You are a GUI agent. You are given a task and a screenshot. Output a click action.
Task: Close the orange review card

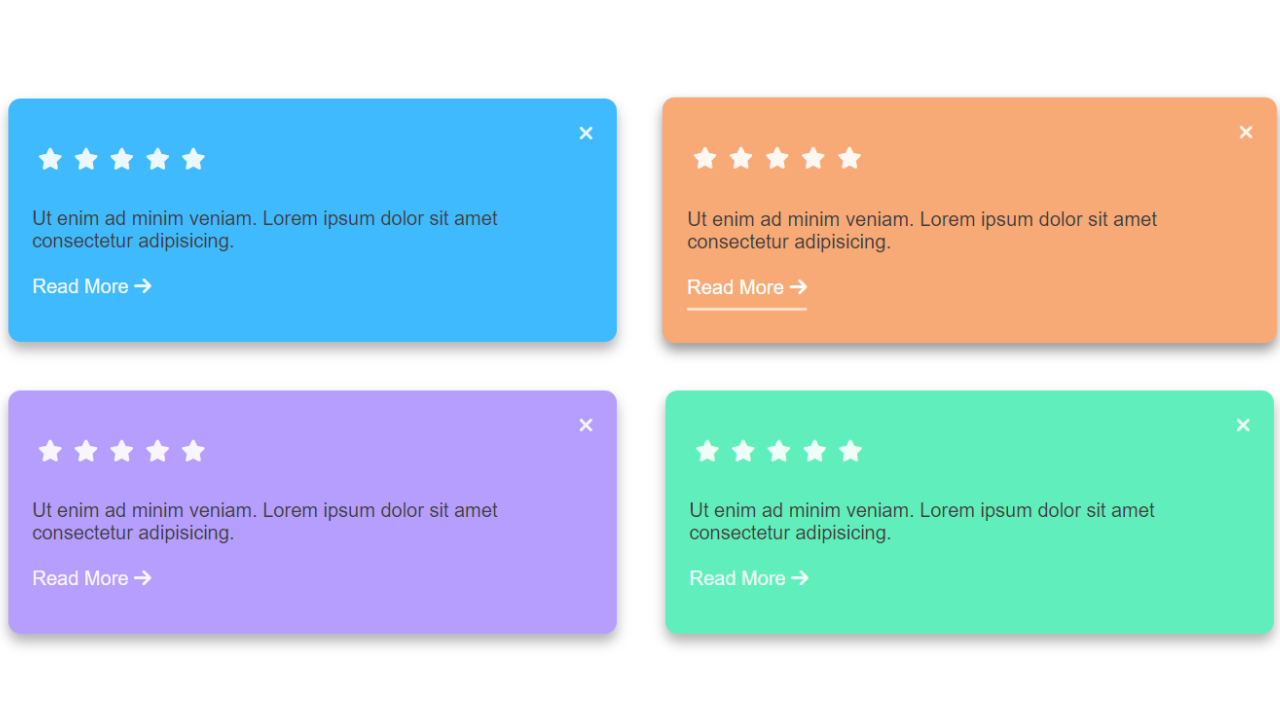(x=1246, y=132)
